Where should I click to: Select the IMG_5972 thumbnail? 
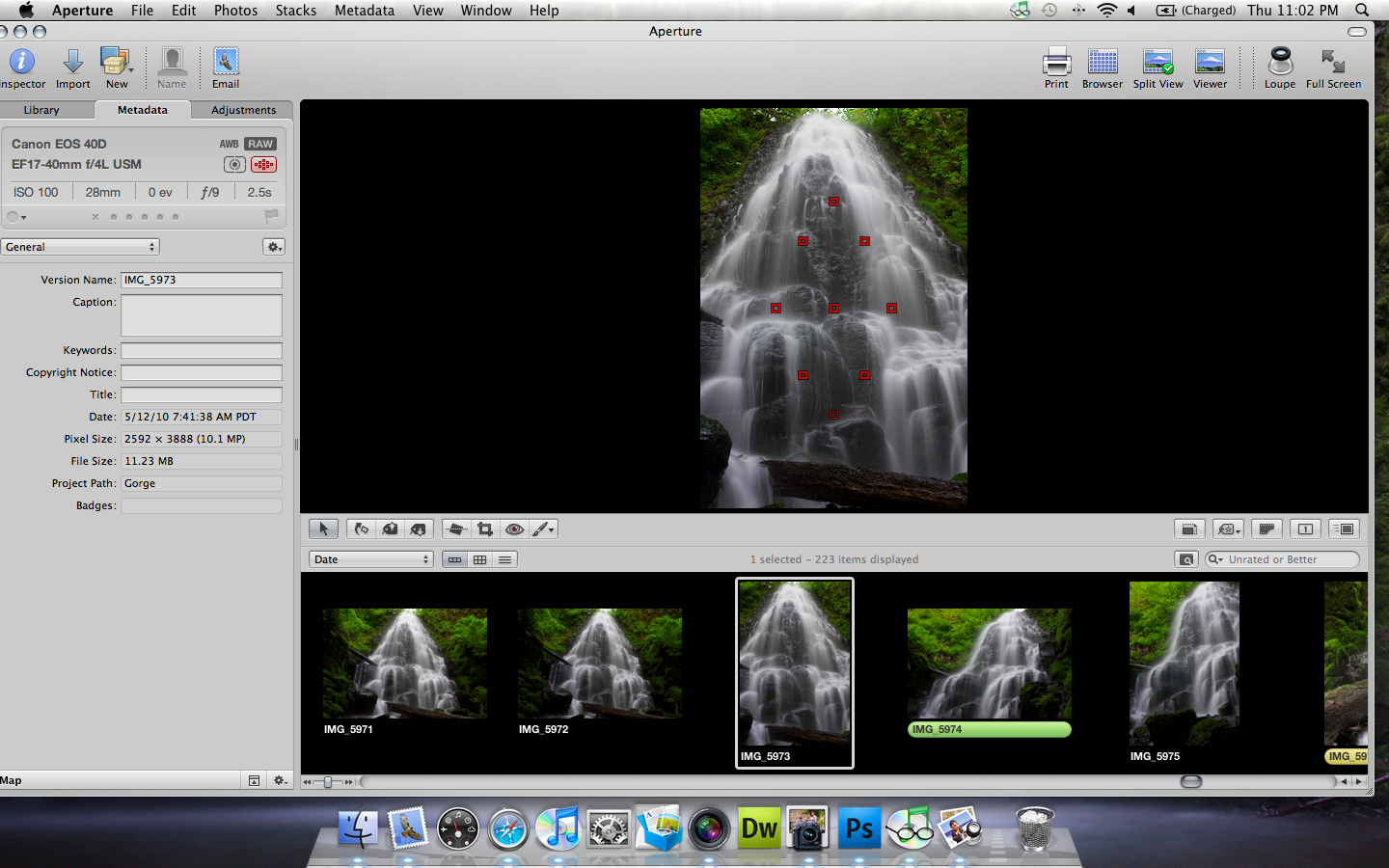coord(600,664)
